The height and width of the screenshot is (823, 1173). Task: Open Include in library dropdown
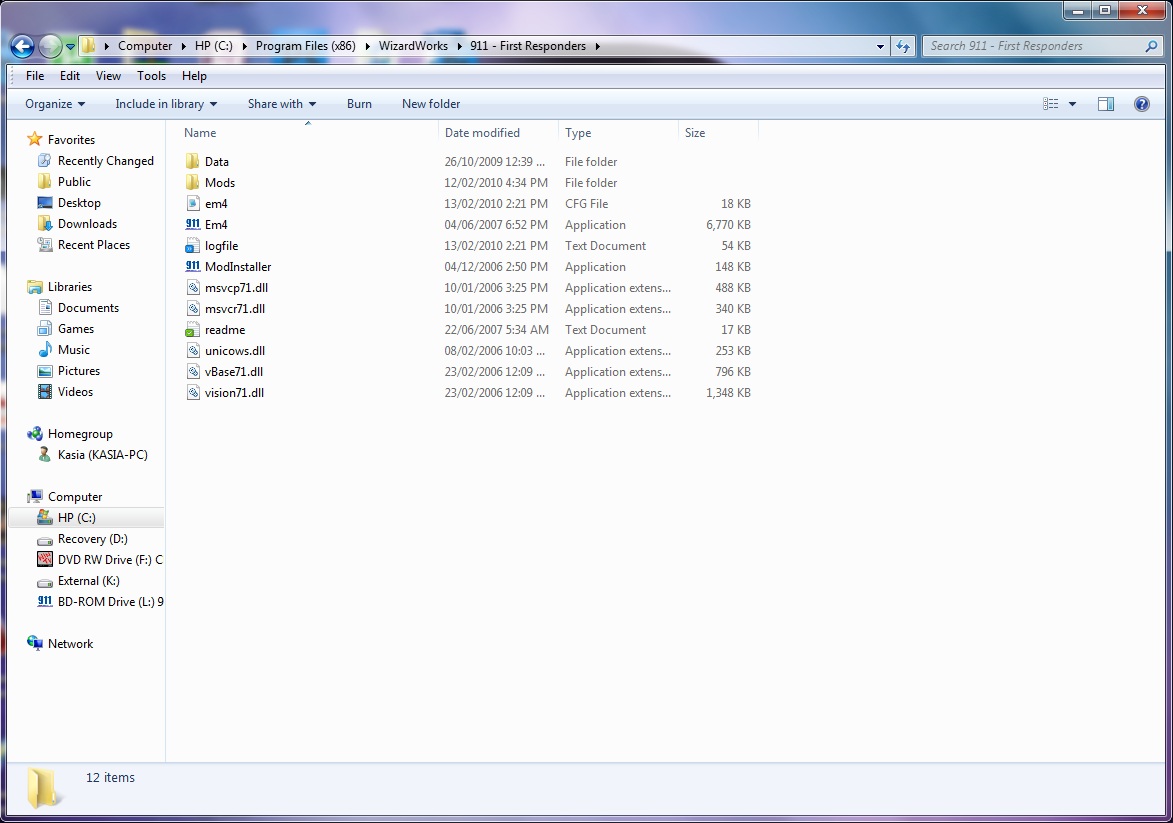tap(166, 104)
